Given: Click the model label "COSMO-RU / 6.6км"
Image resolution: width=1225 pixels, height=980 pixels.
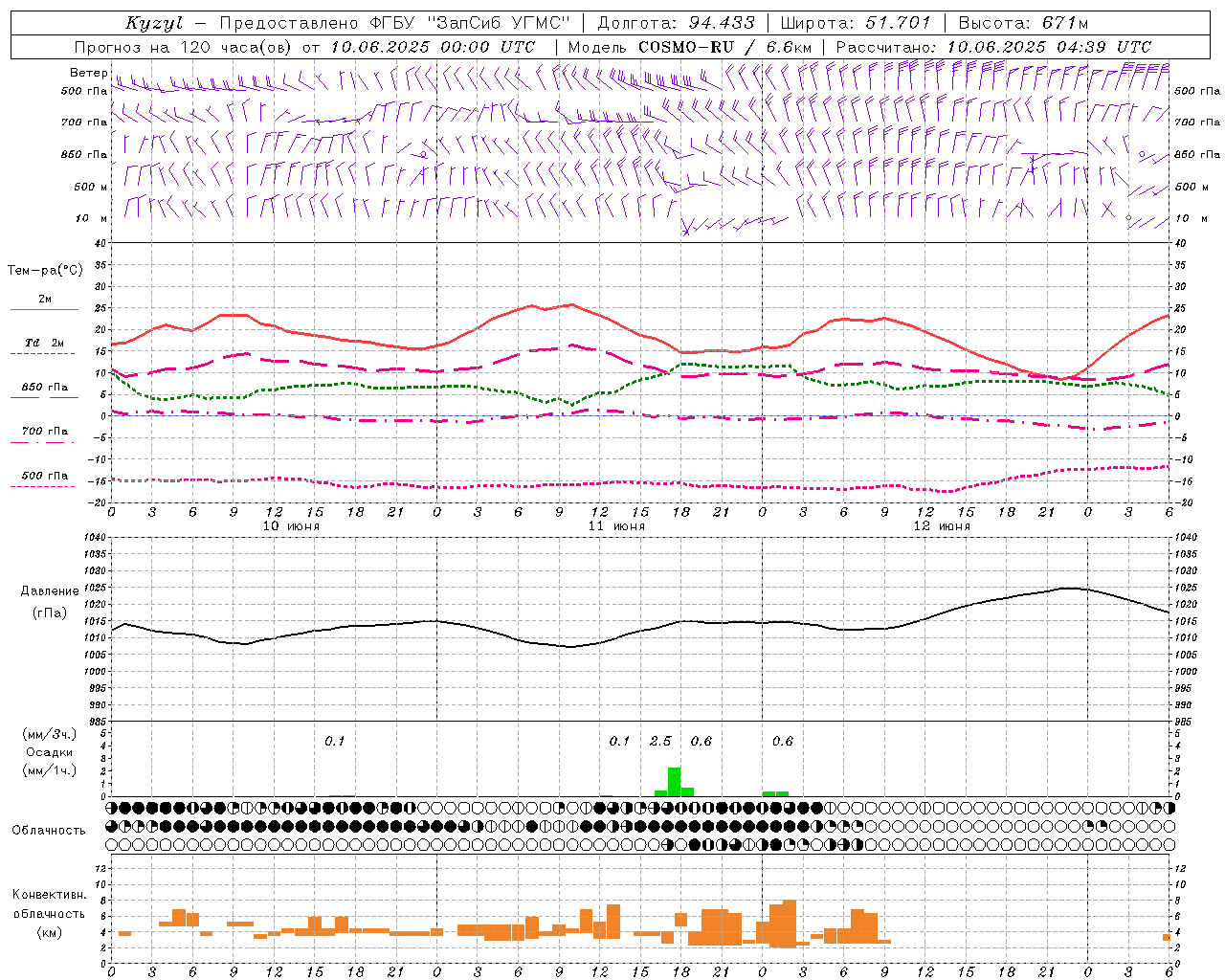Looking at the screenshot, I should click(724, 47).
